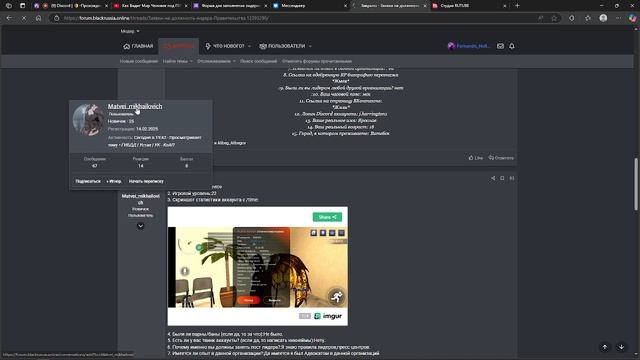Image resolution: width=640 pixels, height=360 pixels.
Task: Click the Подписаться button in user card
Action: (88, 181)
